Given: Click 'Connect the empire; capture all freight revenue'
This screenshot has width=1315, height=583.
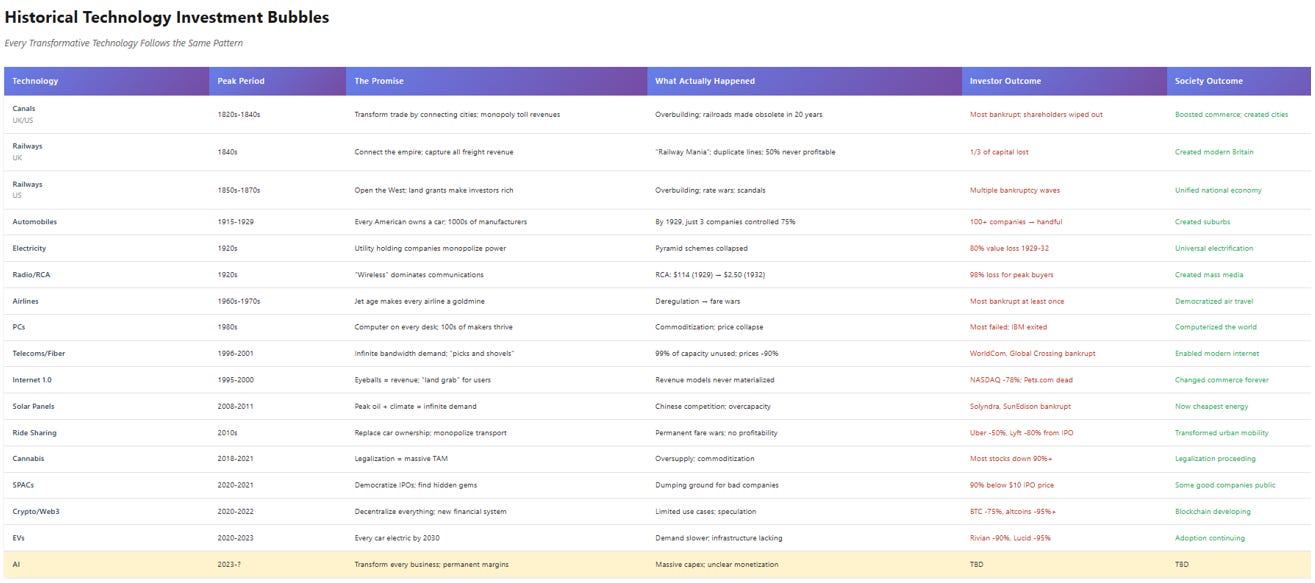Looking at the screenshot, I should (x=433, y=152).
